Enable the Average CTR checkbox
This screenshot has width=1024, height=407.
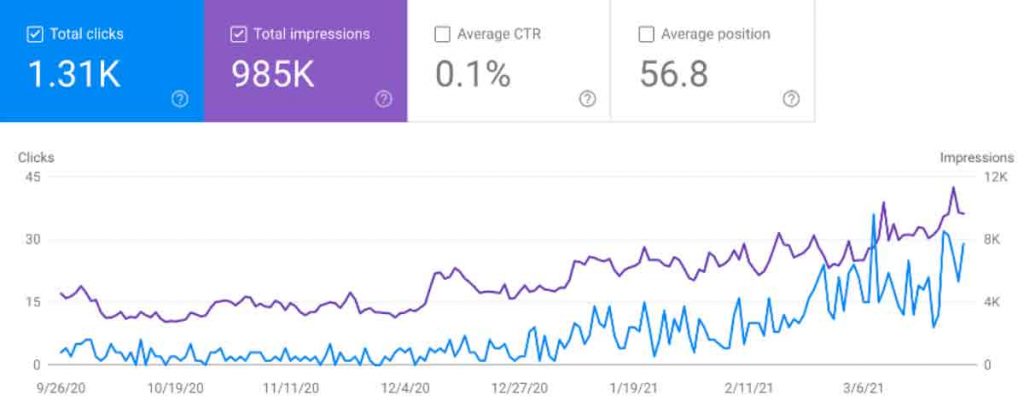coord(442,34)
